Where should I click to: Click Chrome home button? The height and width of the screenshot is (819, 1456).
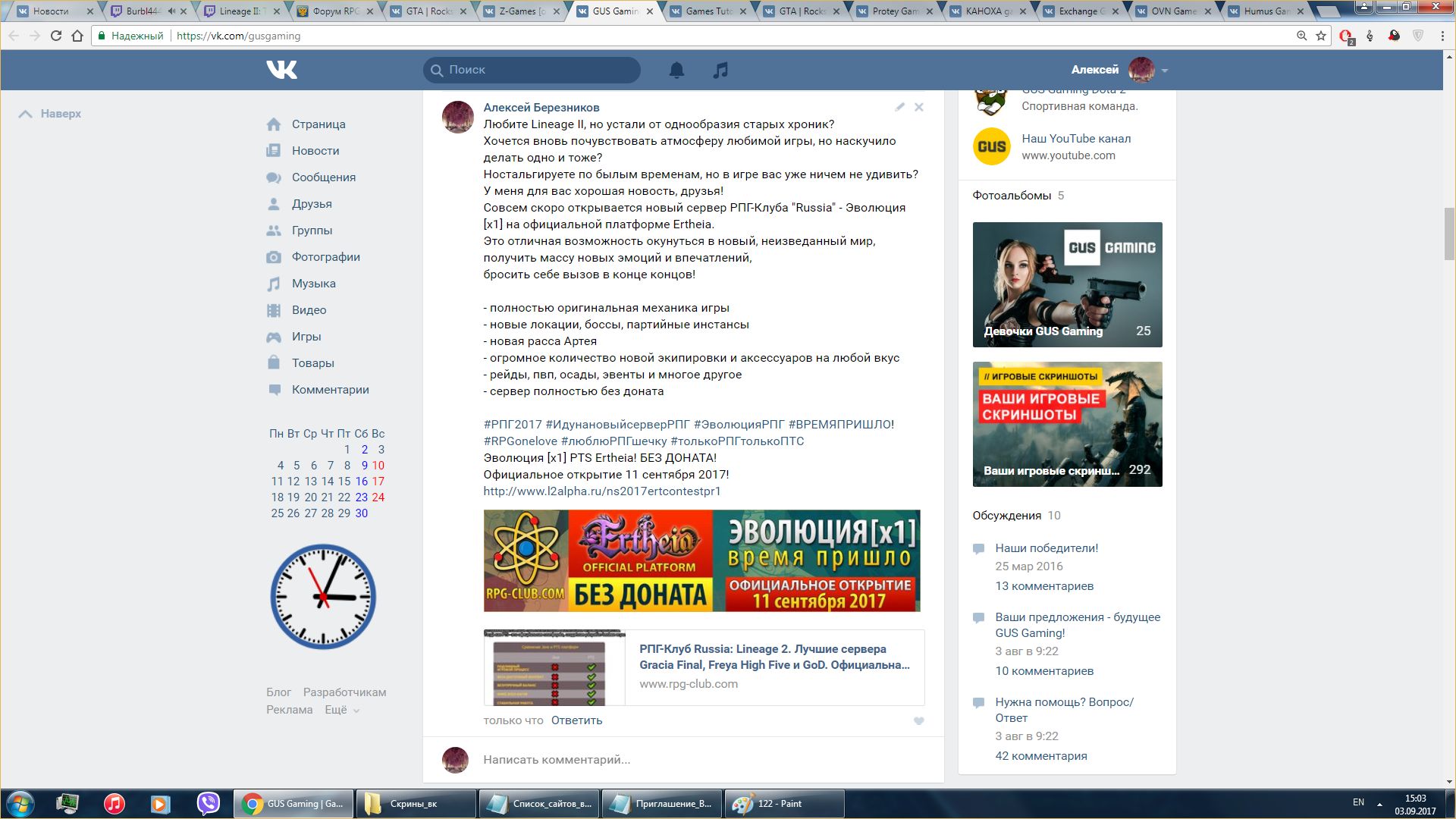(77, 36)
